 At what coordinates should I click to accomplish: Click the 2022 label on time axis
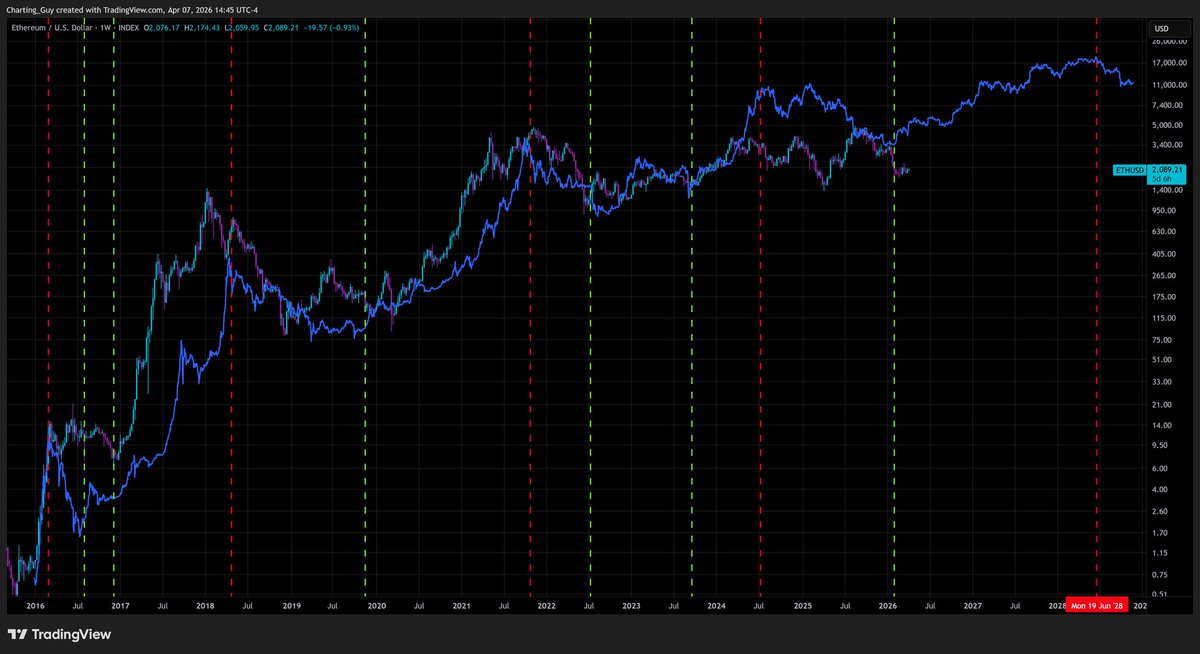(x=546, y=606)
